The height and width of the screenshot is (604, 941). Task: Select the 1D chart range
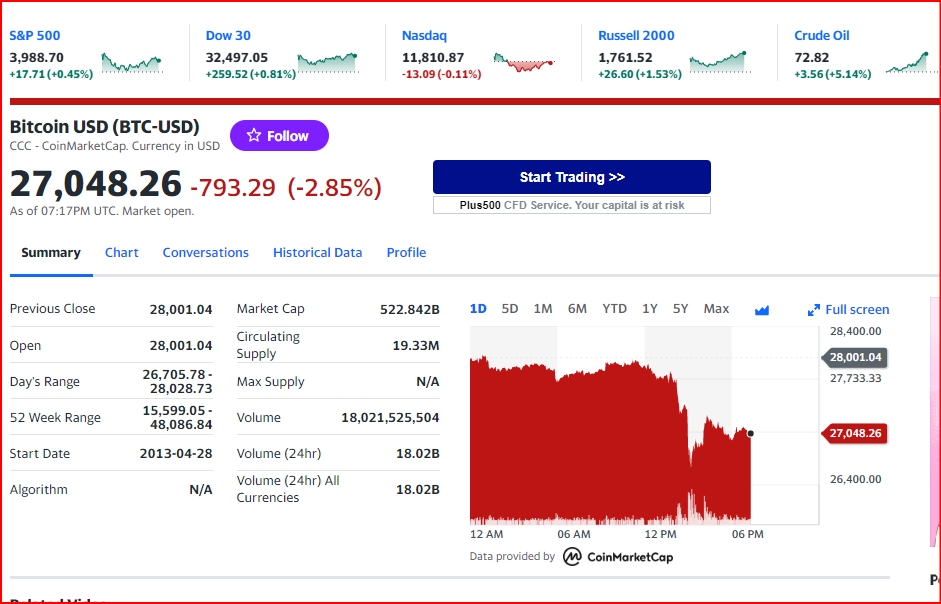[x=478, y=309]
